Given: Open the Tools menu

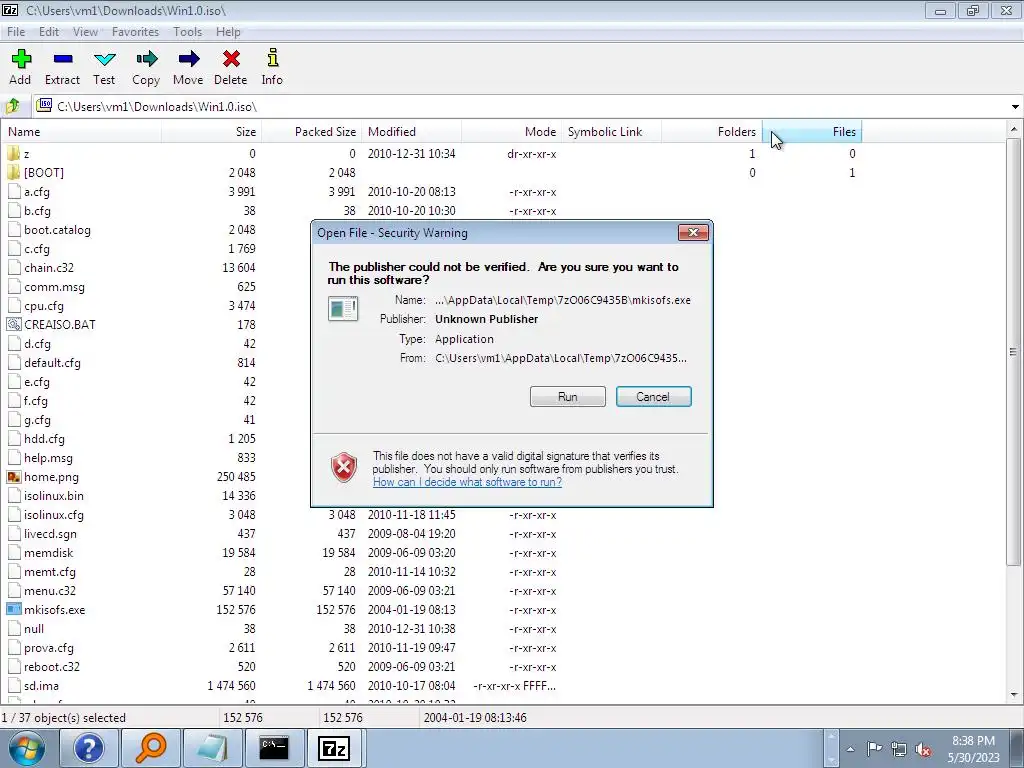Looking at the screenshot, I should tap(187, 31).
